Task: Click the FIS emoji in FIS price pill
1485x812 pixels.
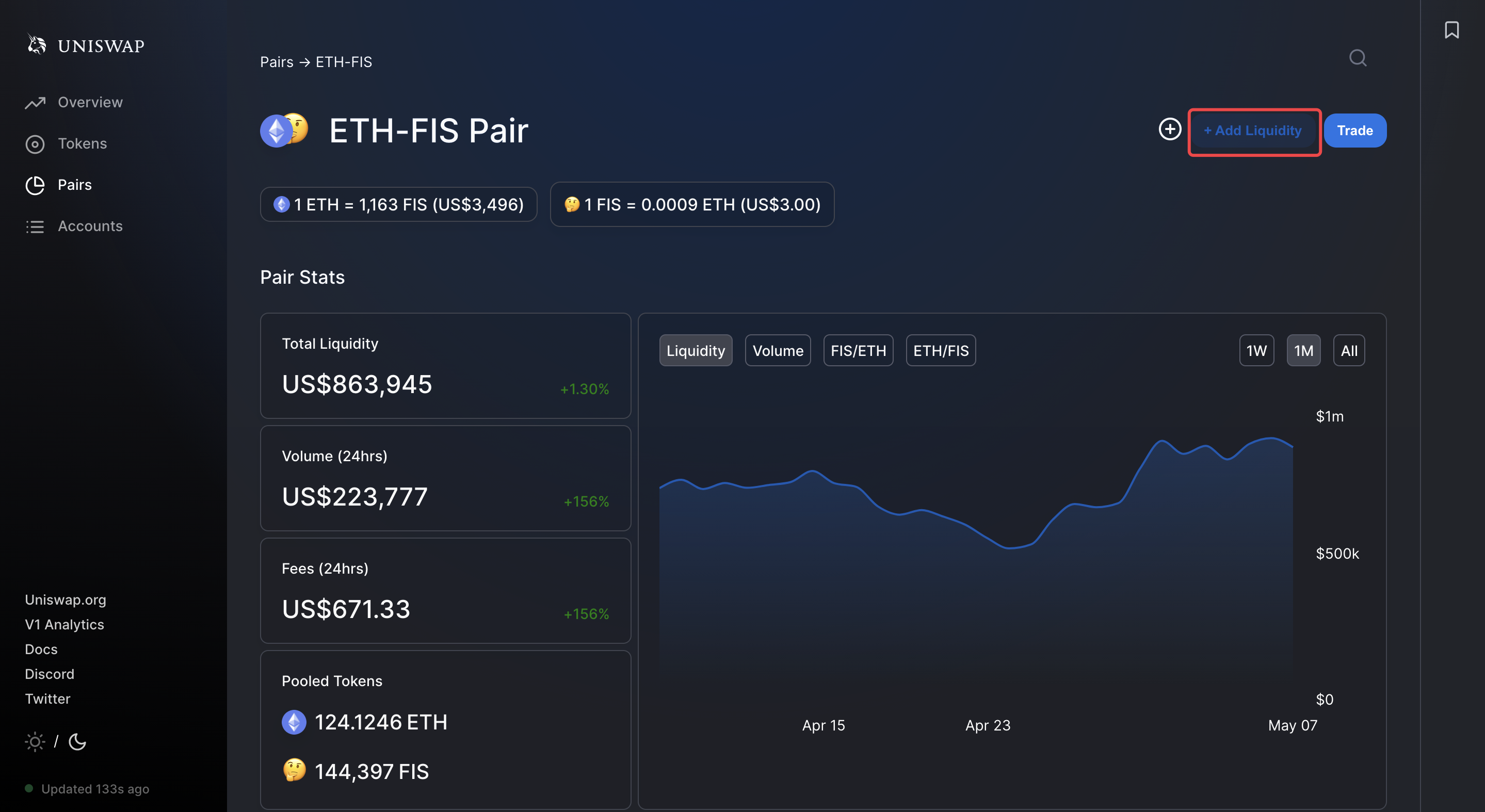Action: click(x=572, y=205)
